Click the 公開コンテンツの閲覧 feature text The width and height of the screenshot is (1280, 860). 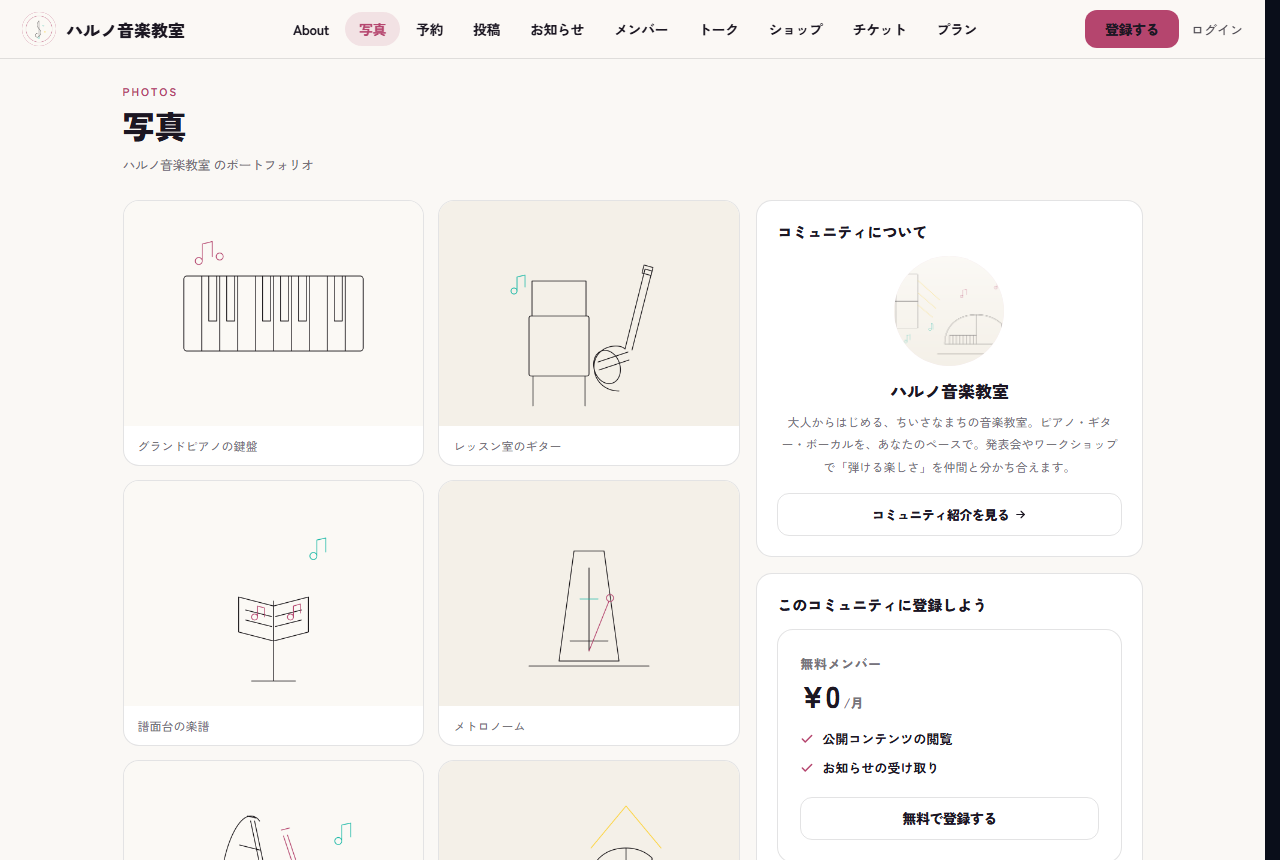tap(887, 740)
